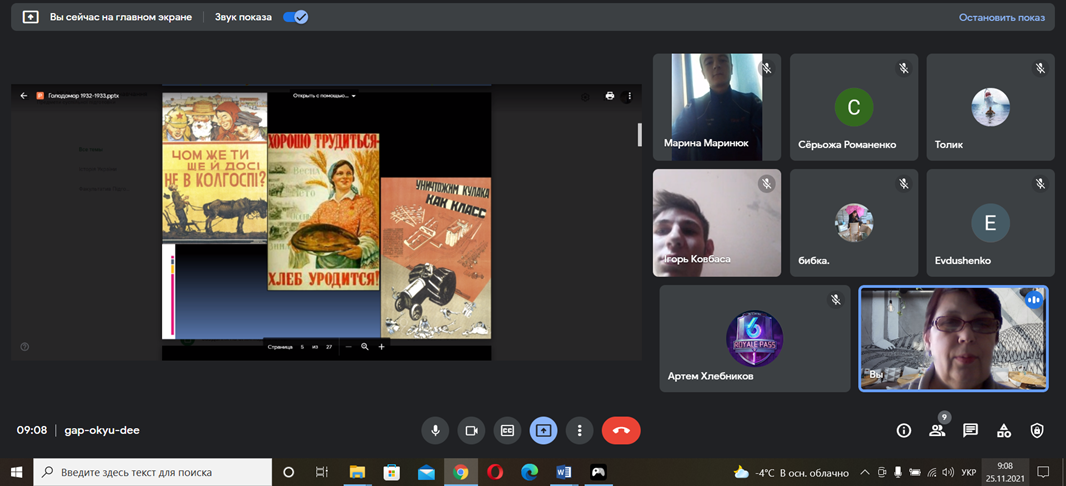
Task: Open meeting details info icon
Action: [x=904, y=430]
